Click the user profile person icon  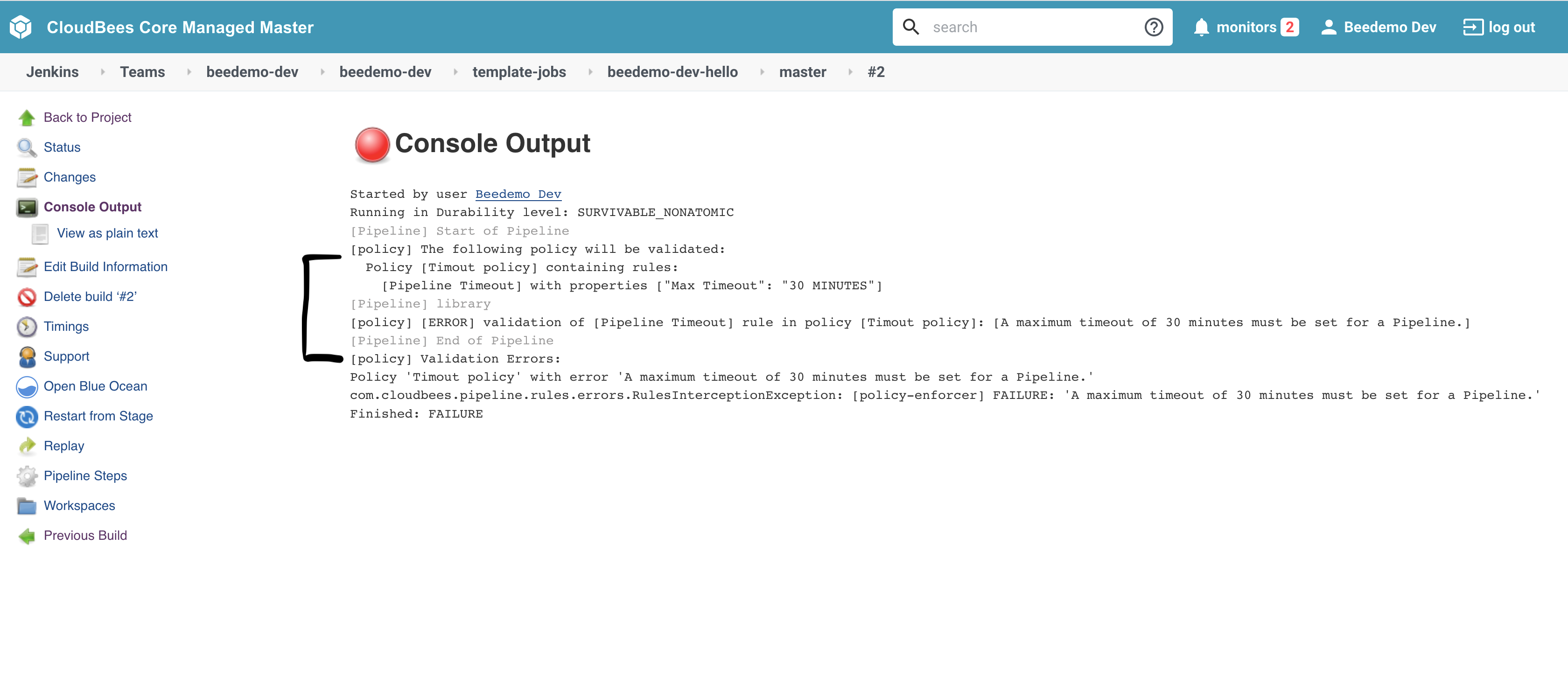[1329, 27]
